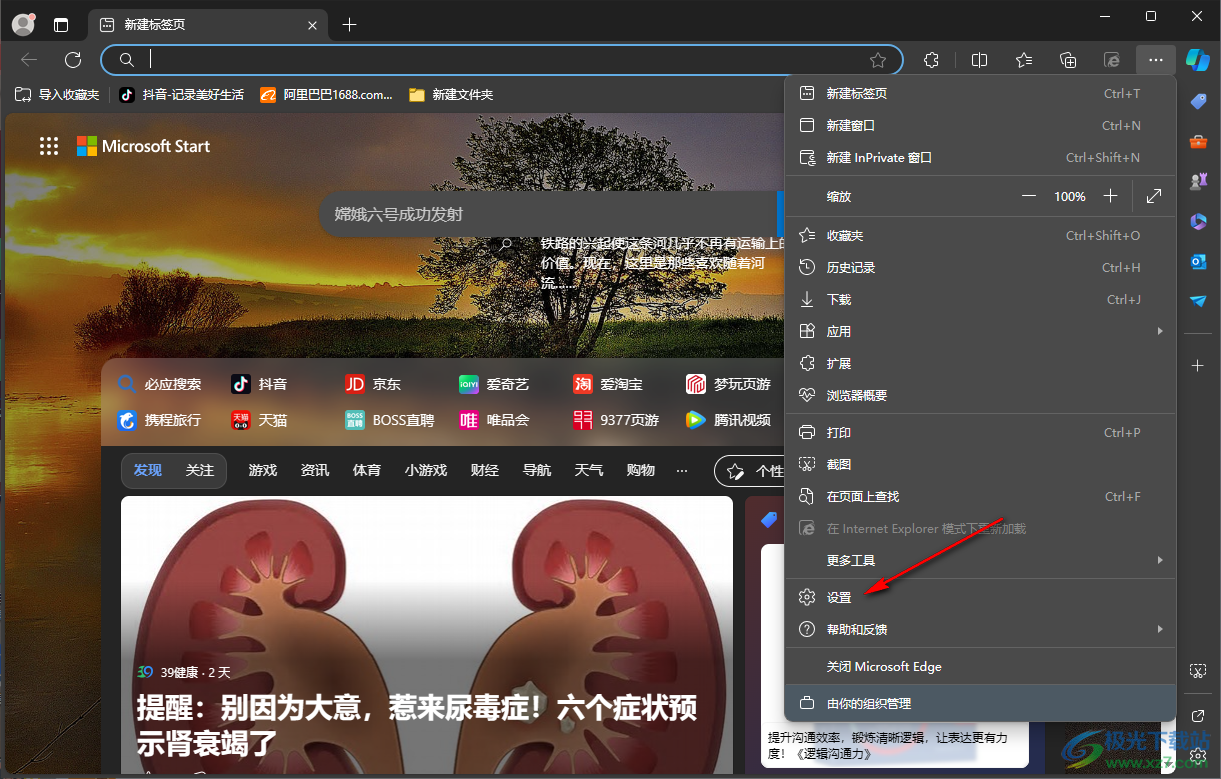Image resolution: width=1221 pixels, height=779 pixels.
Task: Select 截图 from the menu
Action: click(980, 464)
